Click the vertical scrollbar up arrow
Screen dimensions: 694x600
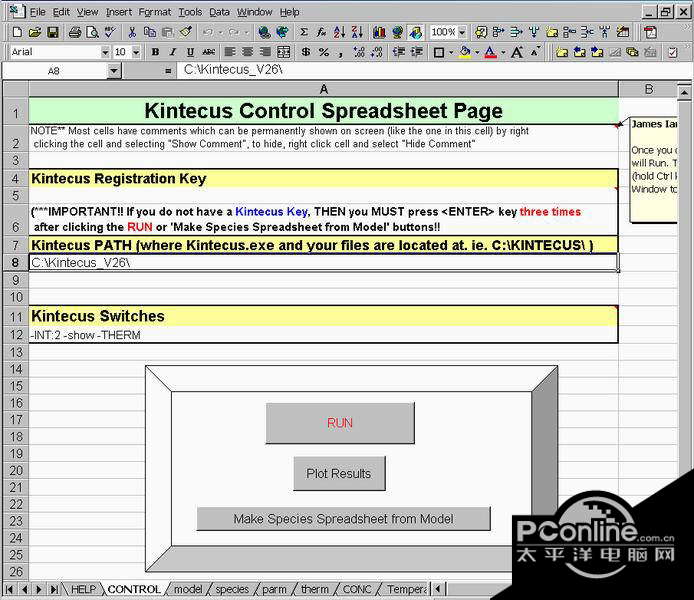click(x=684, y=92)
